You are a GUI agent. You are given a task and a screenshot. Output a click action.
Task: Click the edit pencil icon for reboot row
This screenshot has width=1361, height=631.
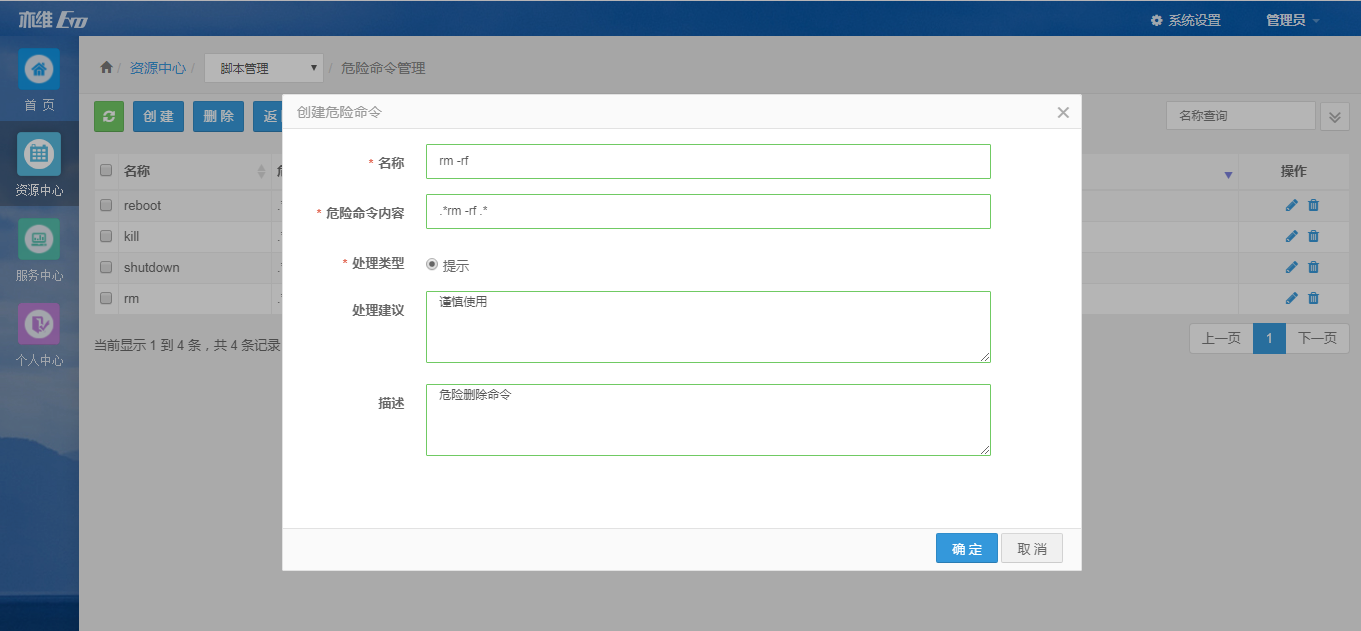point(1291,205)
